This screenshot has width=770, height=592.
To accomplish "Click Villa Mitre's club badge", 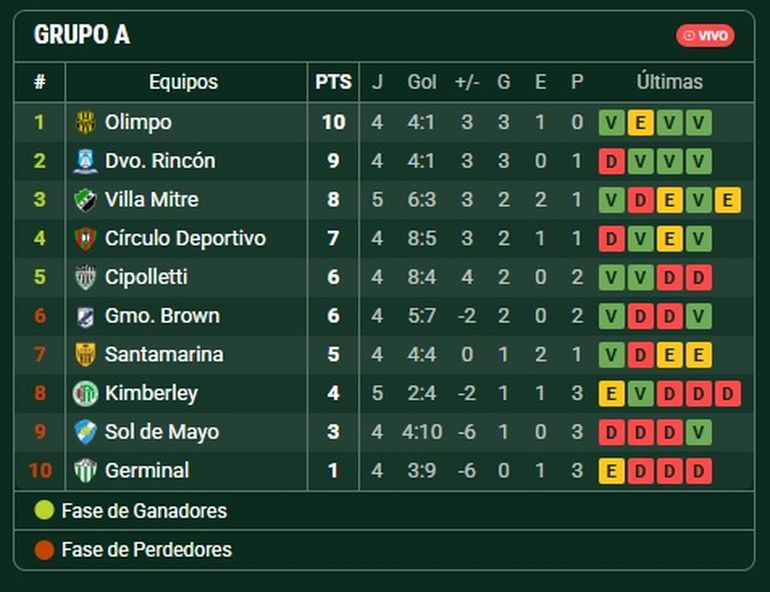I will coord(86,200).
